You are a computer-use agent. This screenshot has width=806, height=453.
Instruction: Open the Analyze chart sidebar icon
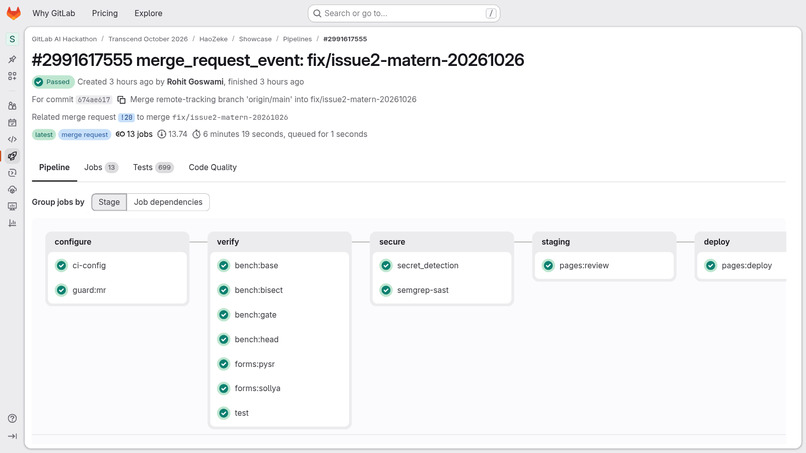[x=12, y=223]
